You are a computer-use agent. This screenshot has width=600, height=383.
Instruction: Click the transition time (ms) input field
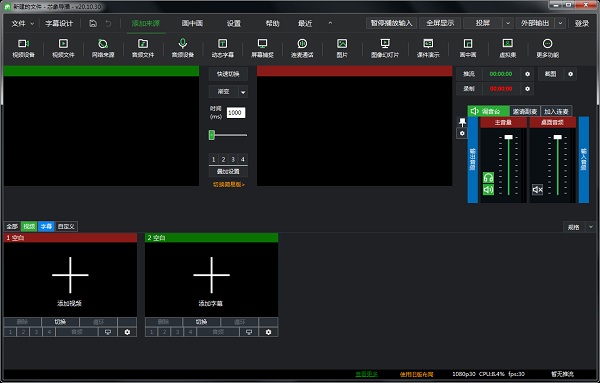tap(236, 112)
